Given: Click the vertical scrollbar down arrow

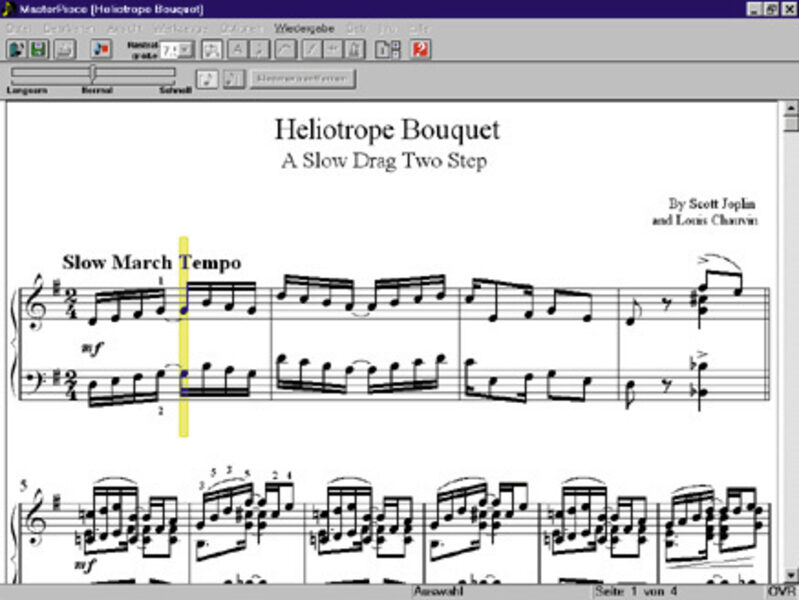Looking at the screenshot, I should [x=791, y=576].
